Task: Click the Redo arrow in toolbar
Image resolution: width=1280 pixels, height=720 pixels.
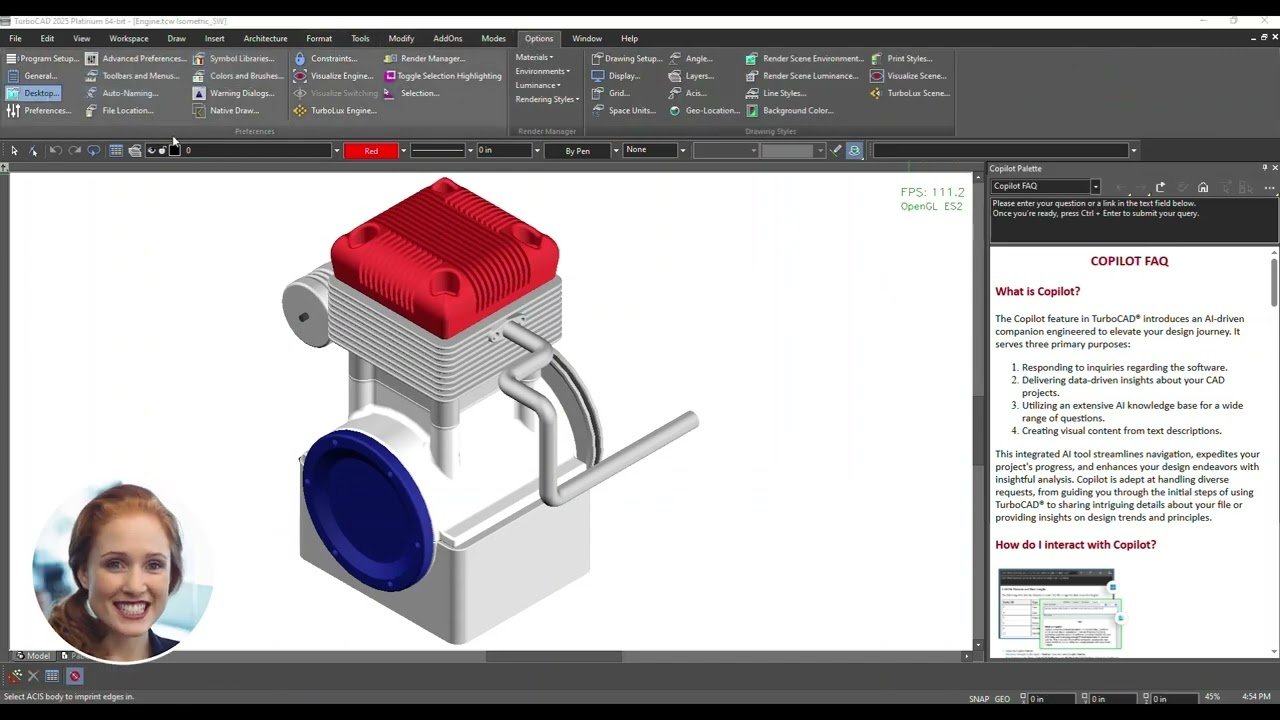Action: (x=74, y=150)
